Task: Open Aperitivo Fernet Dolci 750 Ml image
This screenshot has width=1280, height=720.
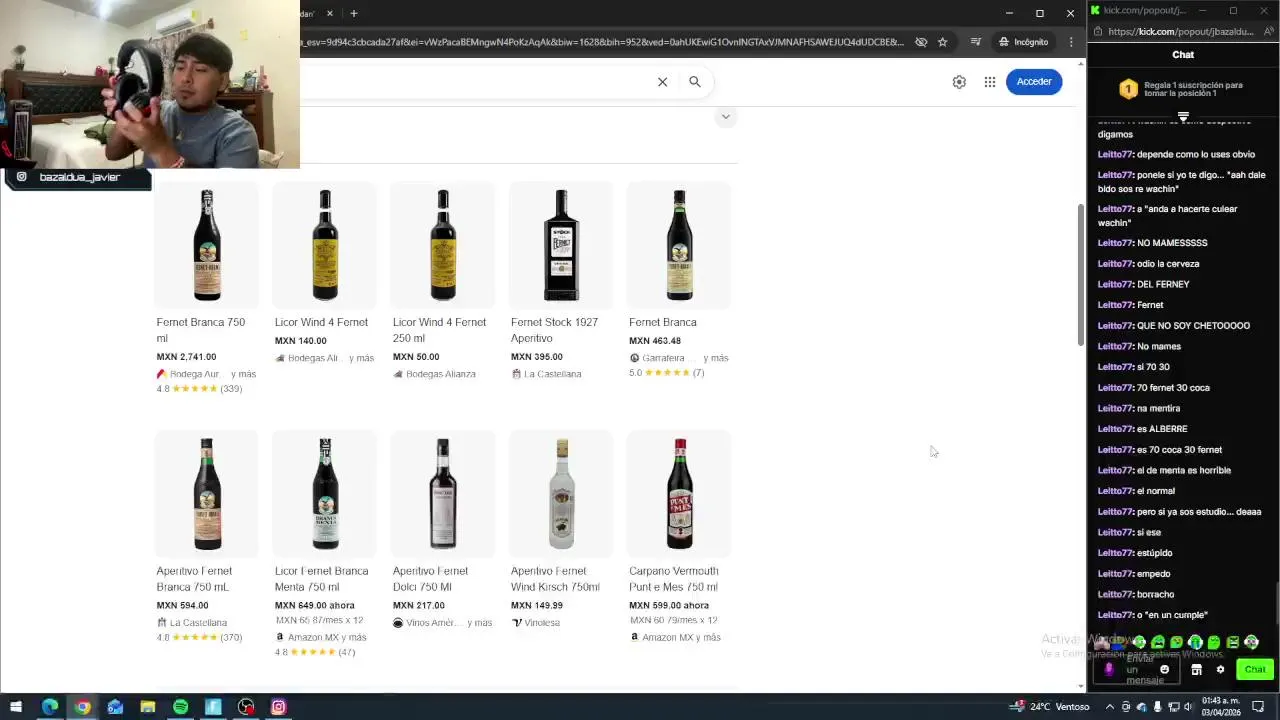Action: point(443,493)
